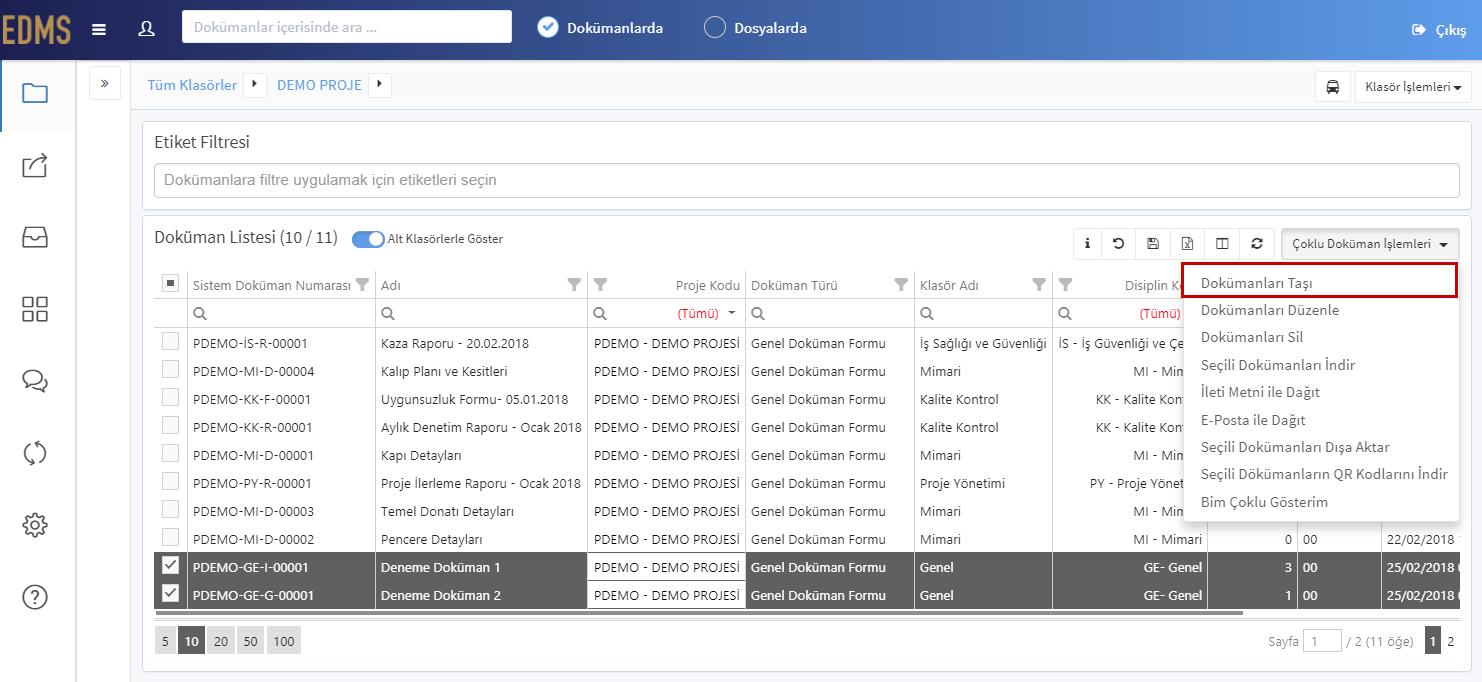Select the Dosyalarda radio option
The height and width of the screenshot is (682, 1482).
click(715, 28)
